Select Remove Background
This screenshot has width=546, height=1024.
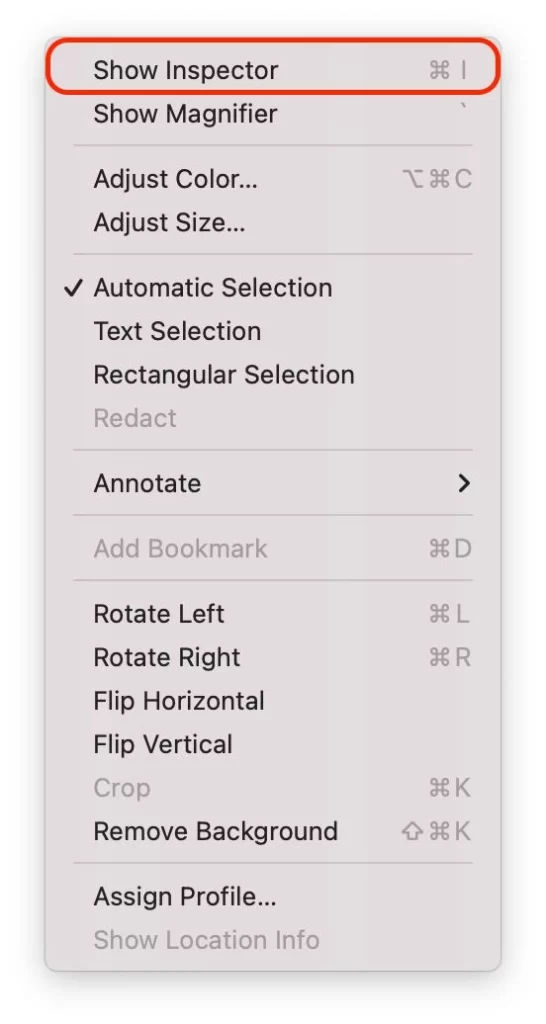point(273,831)
